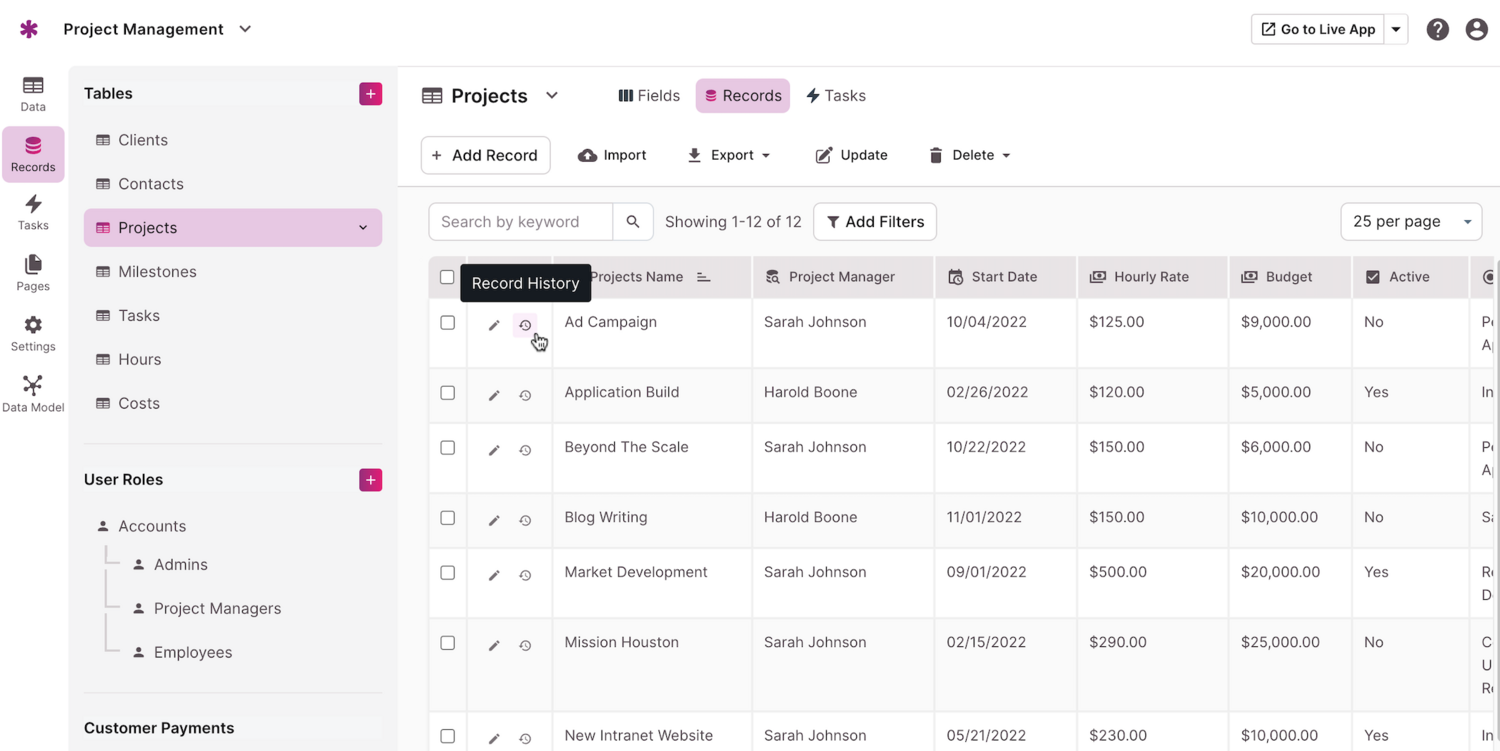The width and height of the screenshot is (1500, 751).
Task: Open the 25 per page dropdown
Action: point(1410,222)
